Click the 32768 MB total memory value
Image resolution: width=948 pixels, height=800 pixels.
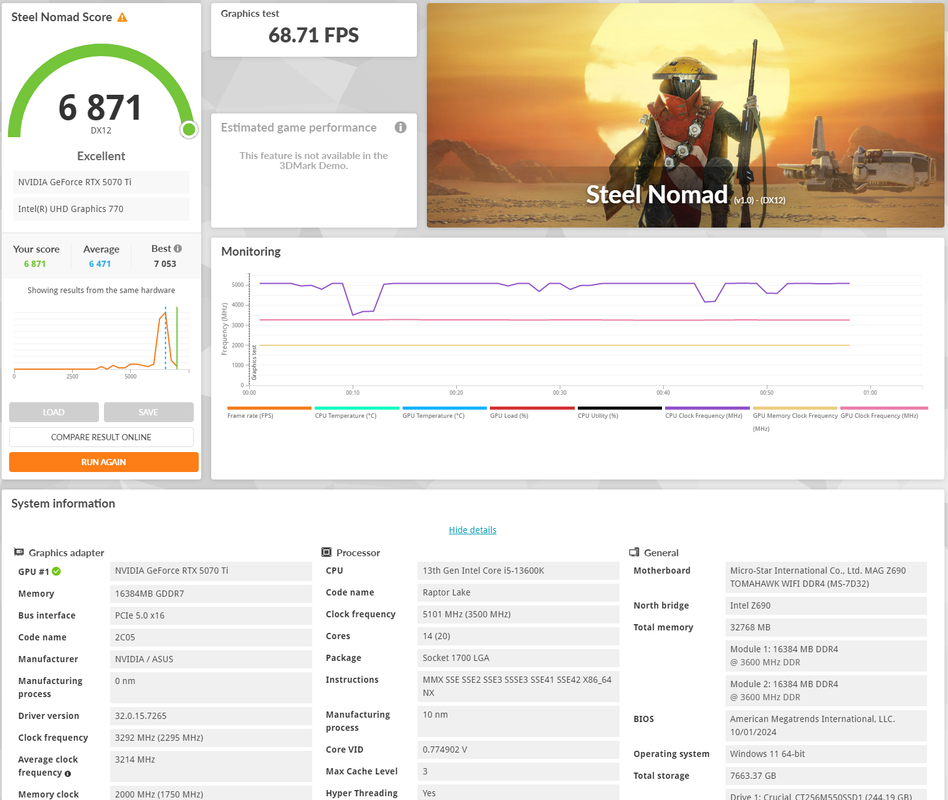(x=826, y=628)
